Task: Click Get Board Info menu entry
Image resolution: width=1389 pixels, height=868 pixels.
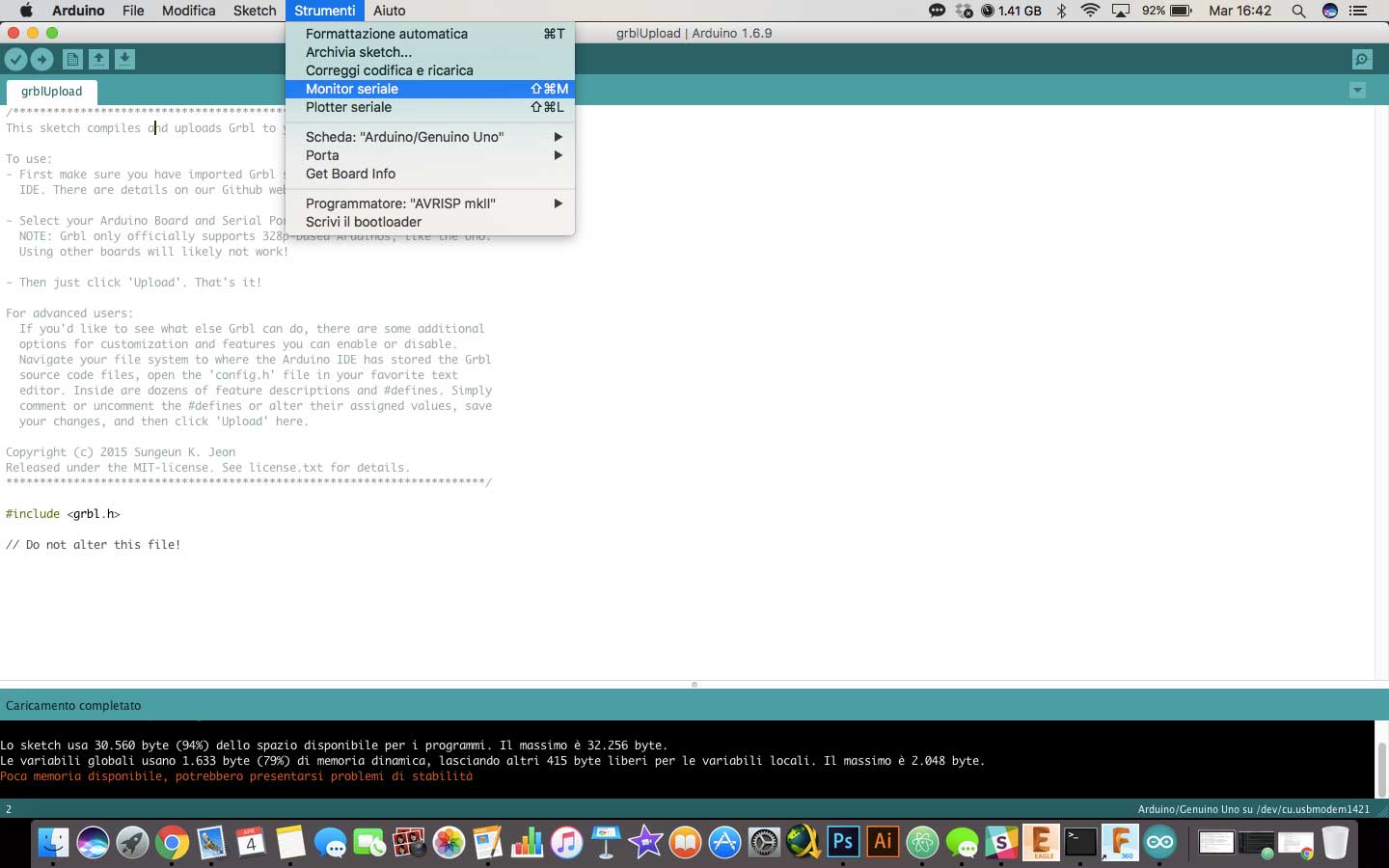Action: coord(430,174)
